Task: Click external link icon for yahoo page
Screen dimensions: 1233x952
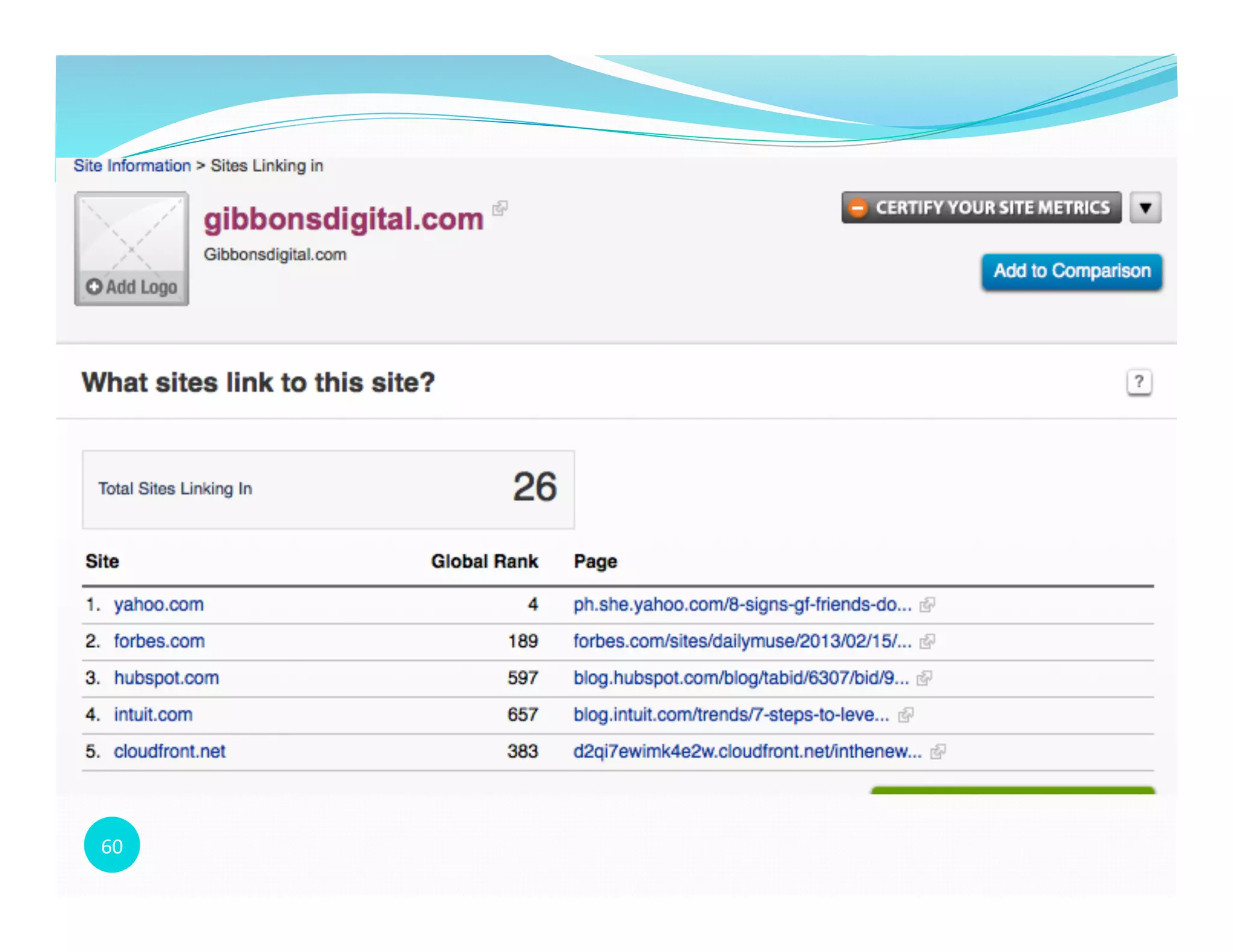Action: click(x=927, y=604)
